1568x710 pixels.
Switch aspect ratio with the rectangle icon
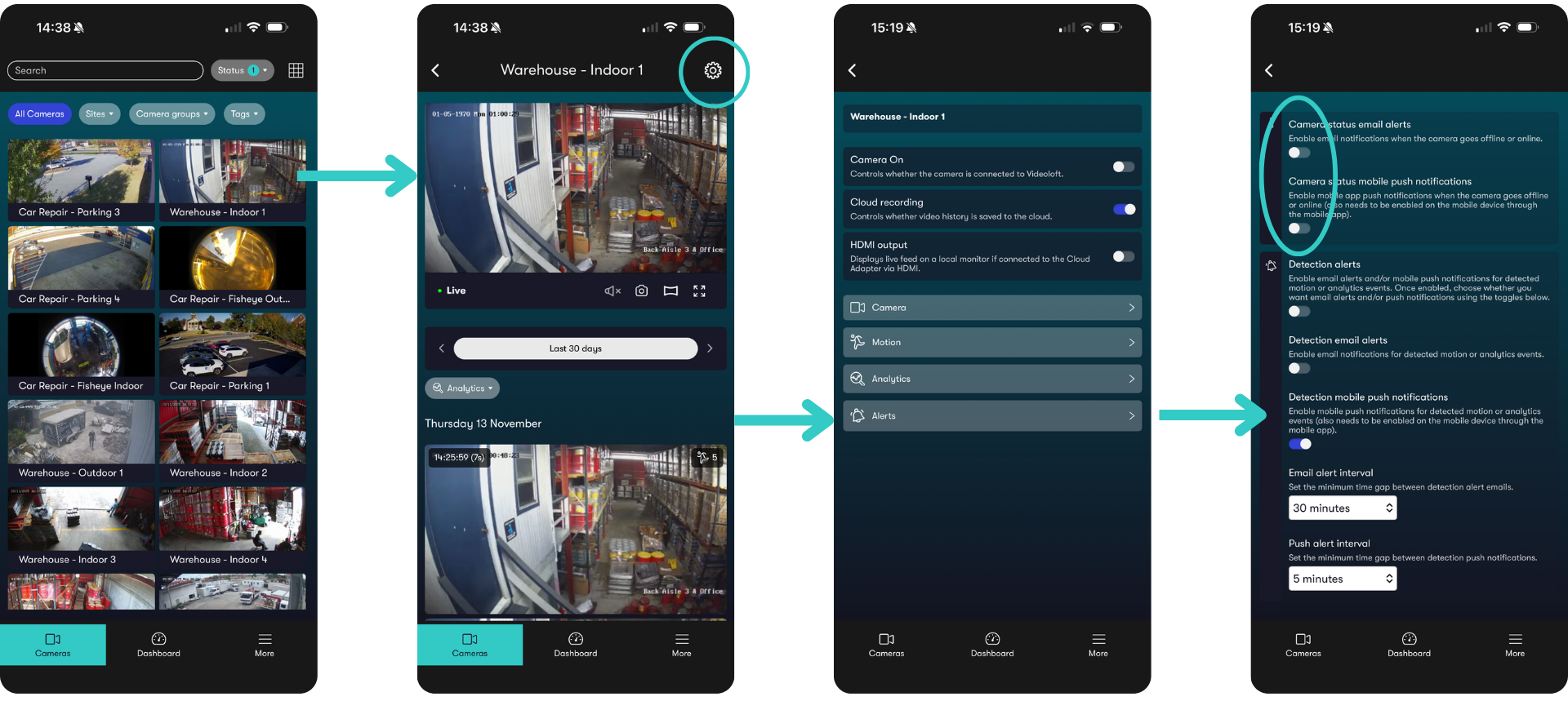pos(670,291)
